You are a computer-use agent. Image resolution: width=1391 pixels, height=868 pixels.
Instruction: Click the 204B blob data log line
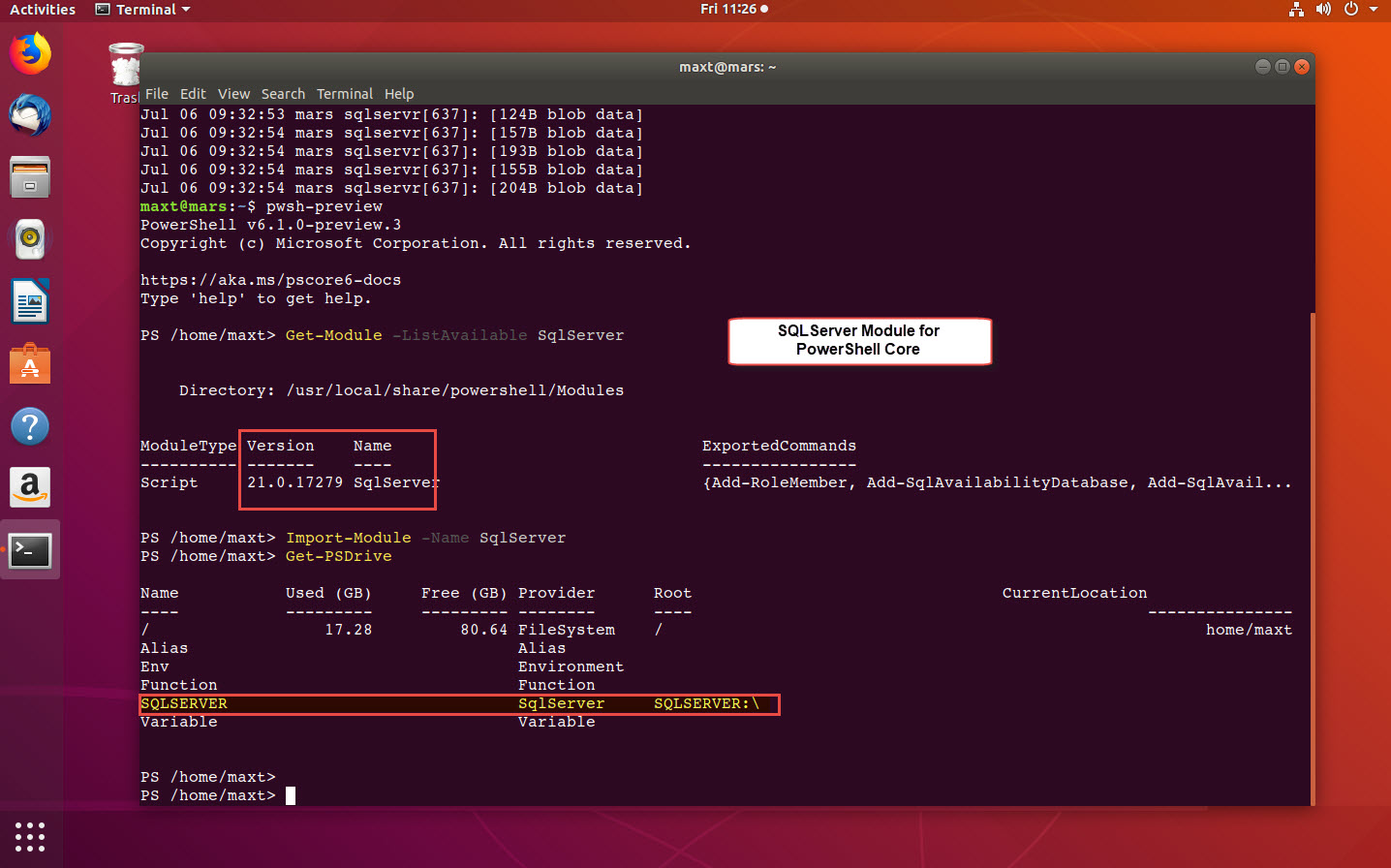click(x=391, y=188)
